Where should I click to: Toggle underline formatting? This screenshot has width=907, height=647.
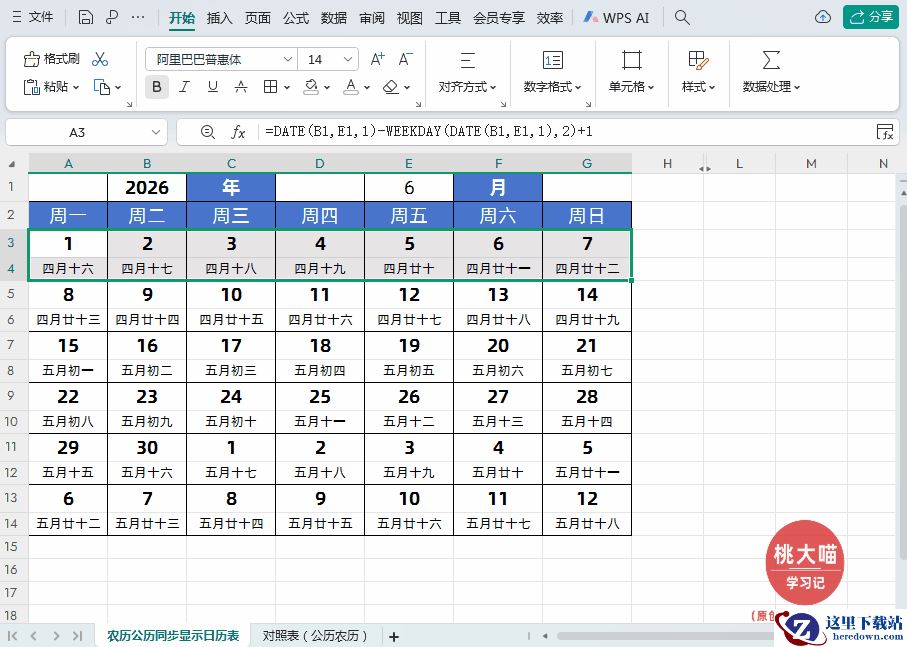[x=213, y=87]
